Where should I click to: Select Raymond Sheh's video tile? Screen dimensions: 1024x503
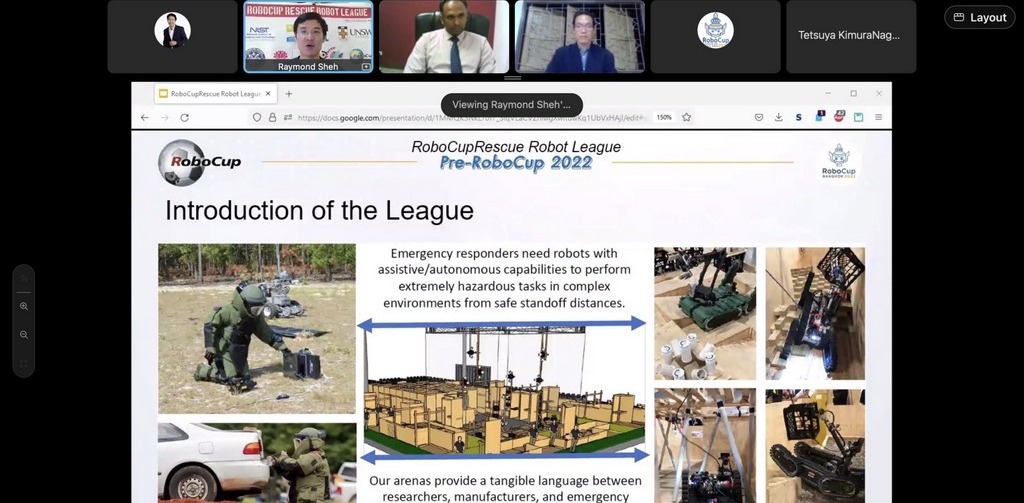point(308,37)
